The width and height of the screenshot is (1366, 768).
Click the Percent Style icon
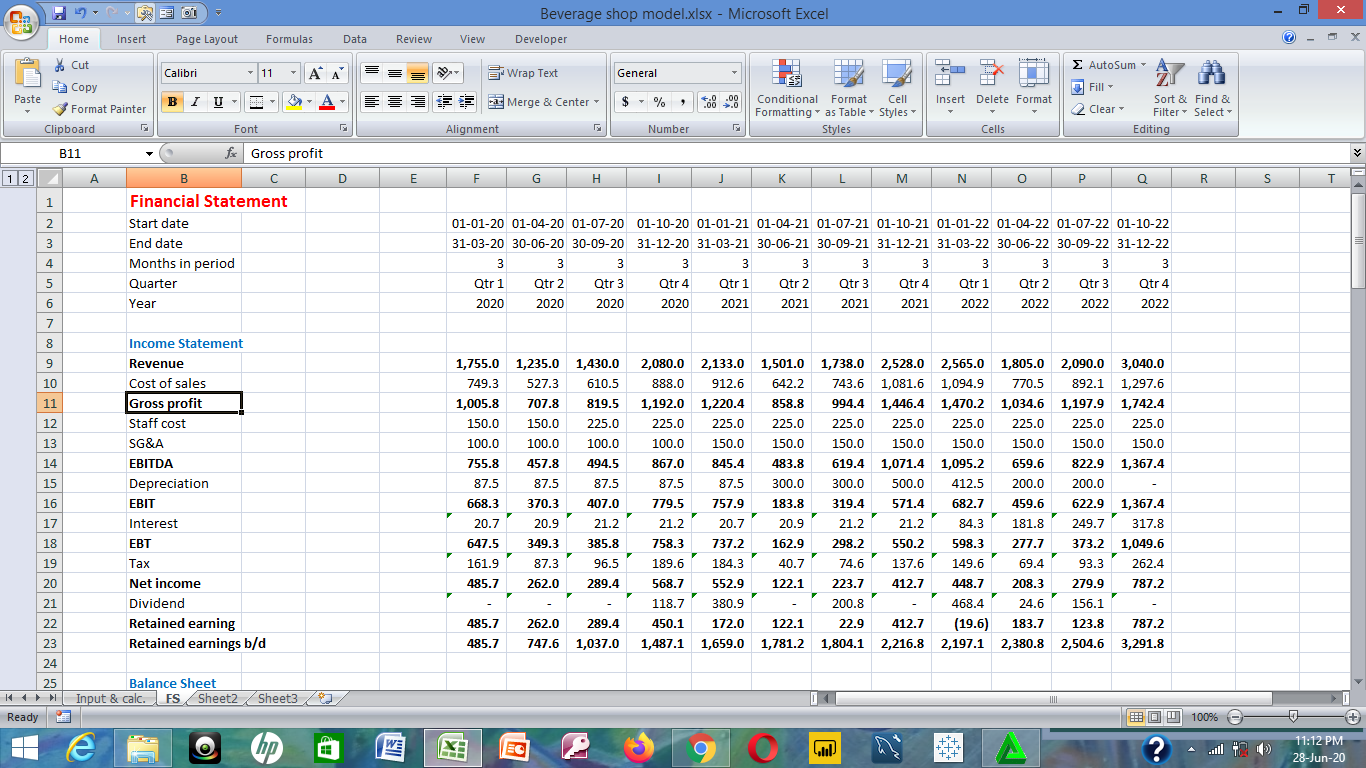point(659,102)
